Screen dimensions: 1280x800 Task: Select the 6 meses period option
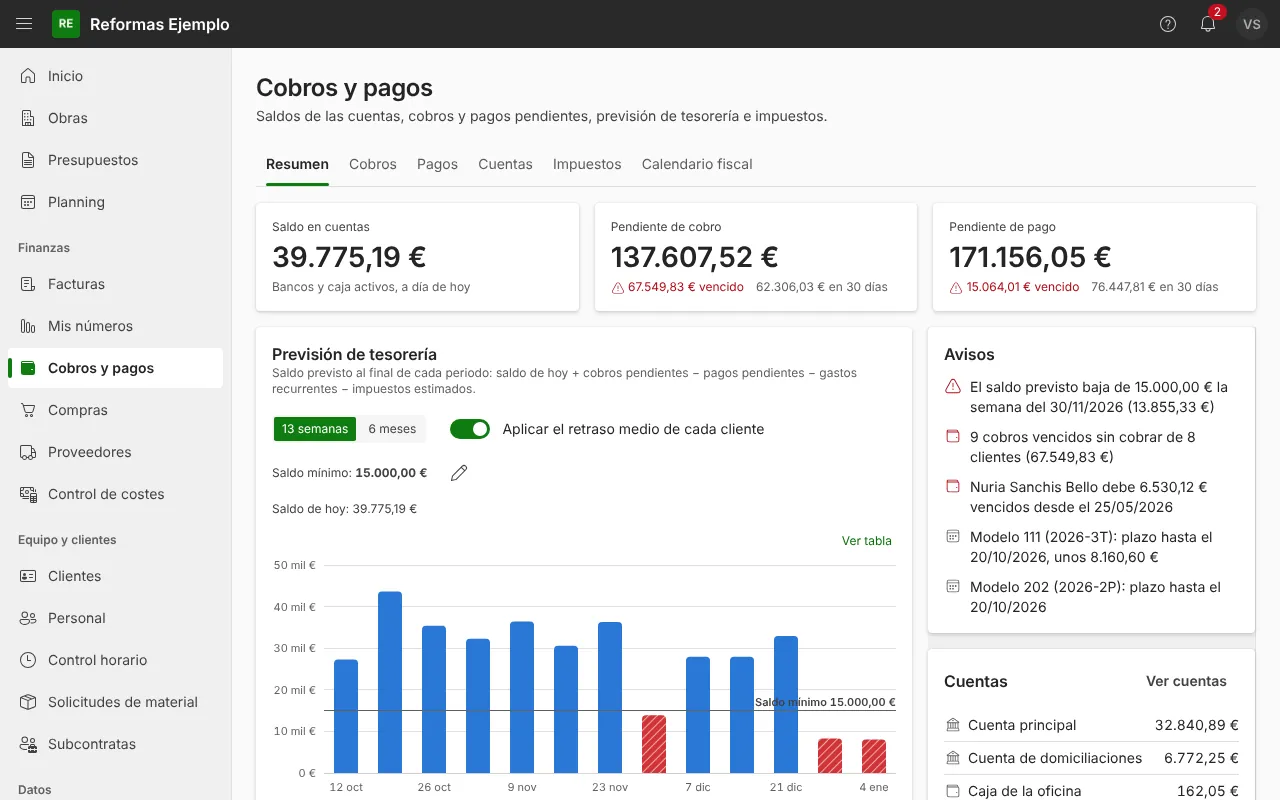pos(392,429)
